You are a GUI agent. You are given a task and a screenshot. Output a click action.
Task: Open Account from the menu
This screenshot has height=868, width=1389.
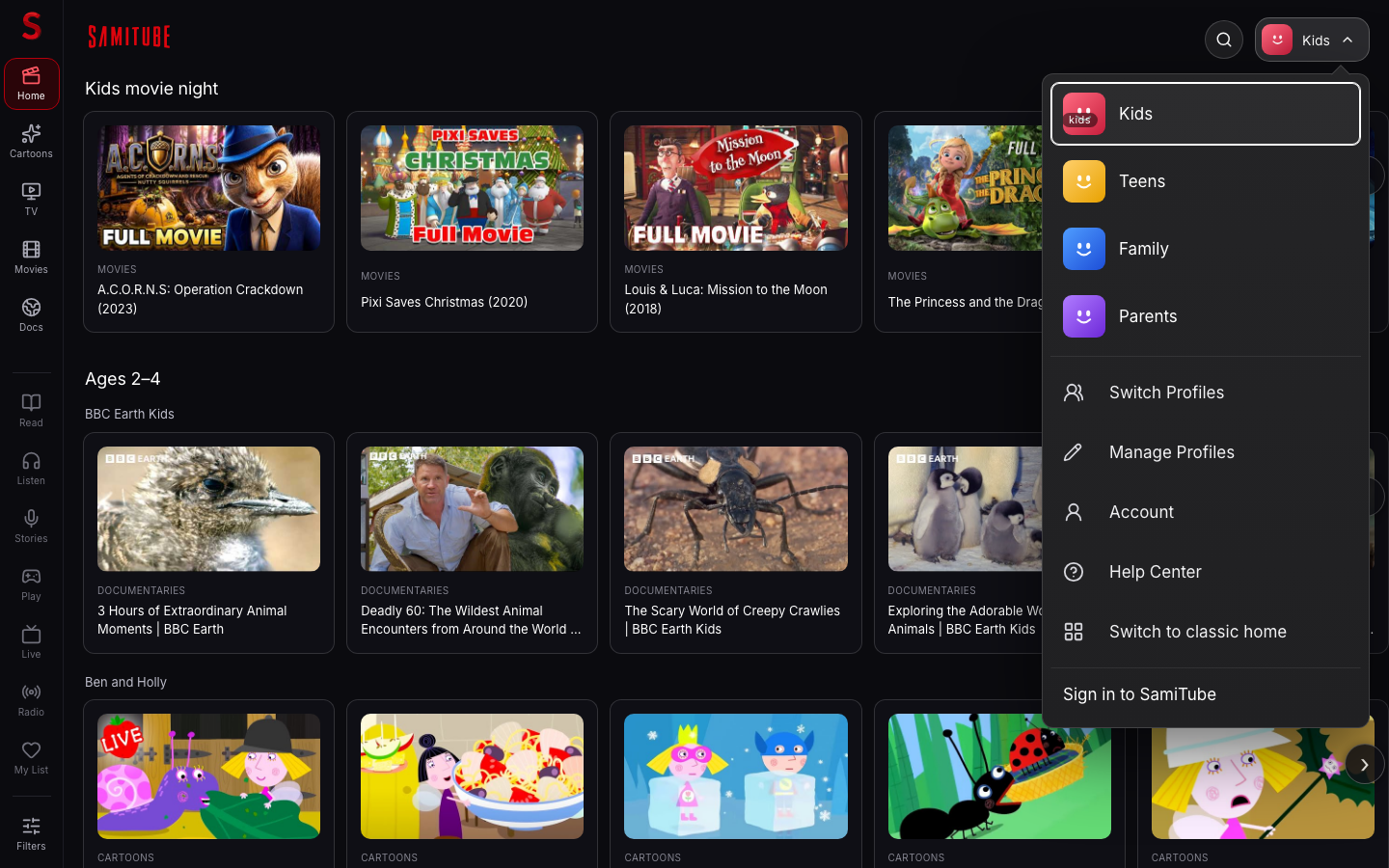click(1206, 512)
